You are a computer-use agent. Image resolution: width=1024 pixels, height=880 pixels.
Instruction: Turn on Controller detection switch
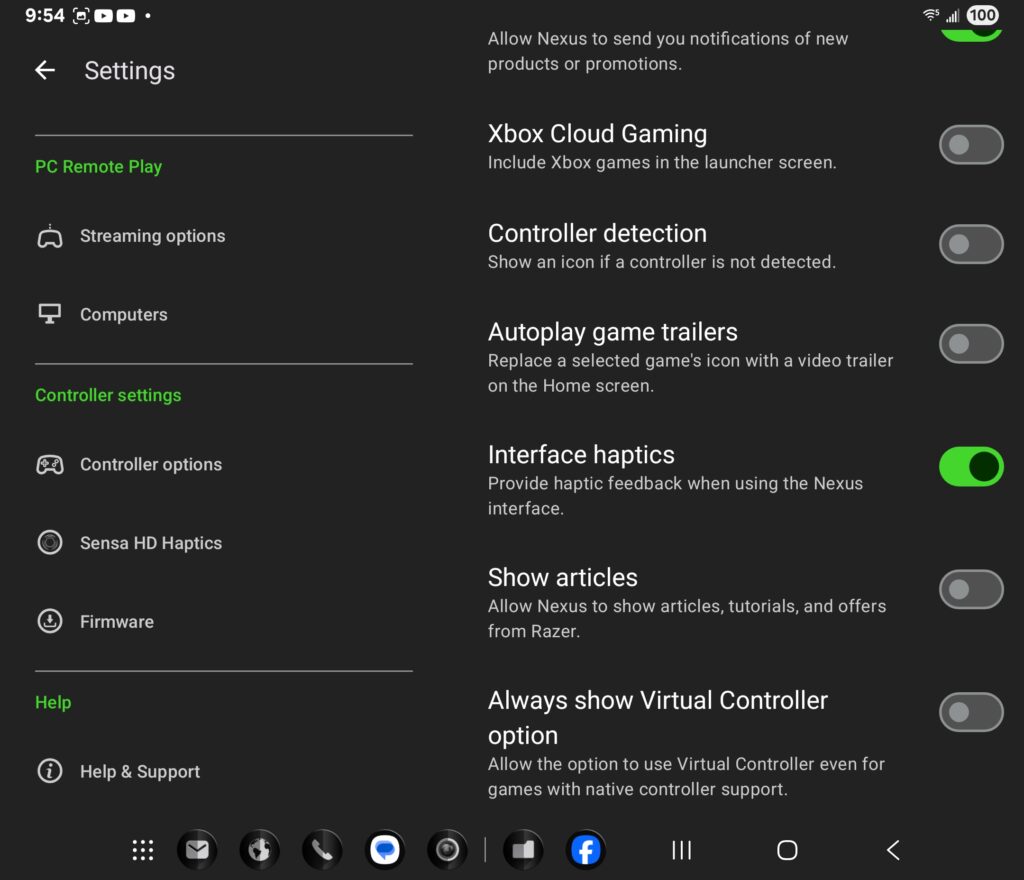click(x=971, y=244)
